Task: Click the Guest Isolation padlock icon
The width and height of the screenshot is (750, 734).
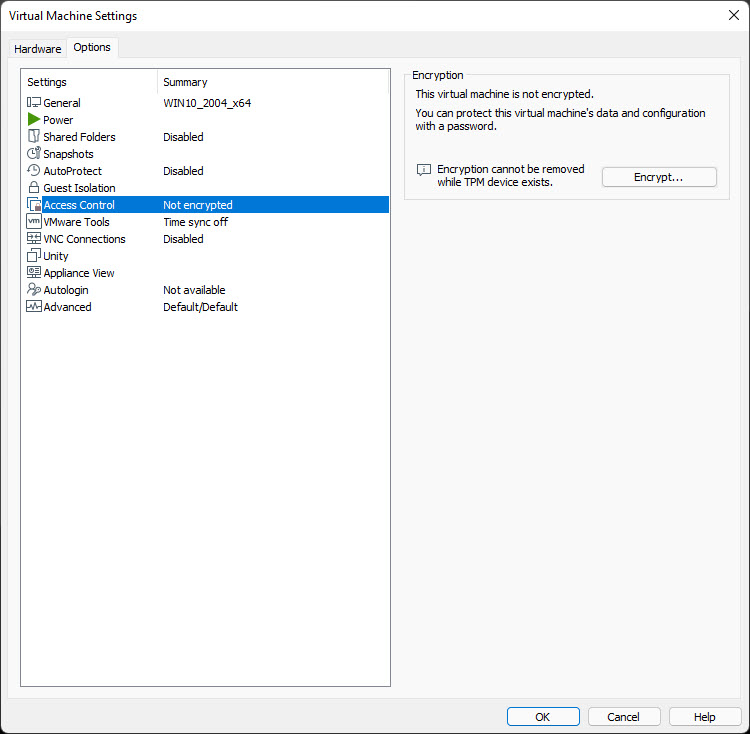Action: click(33, 187)
